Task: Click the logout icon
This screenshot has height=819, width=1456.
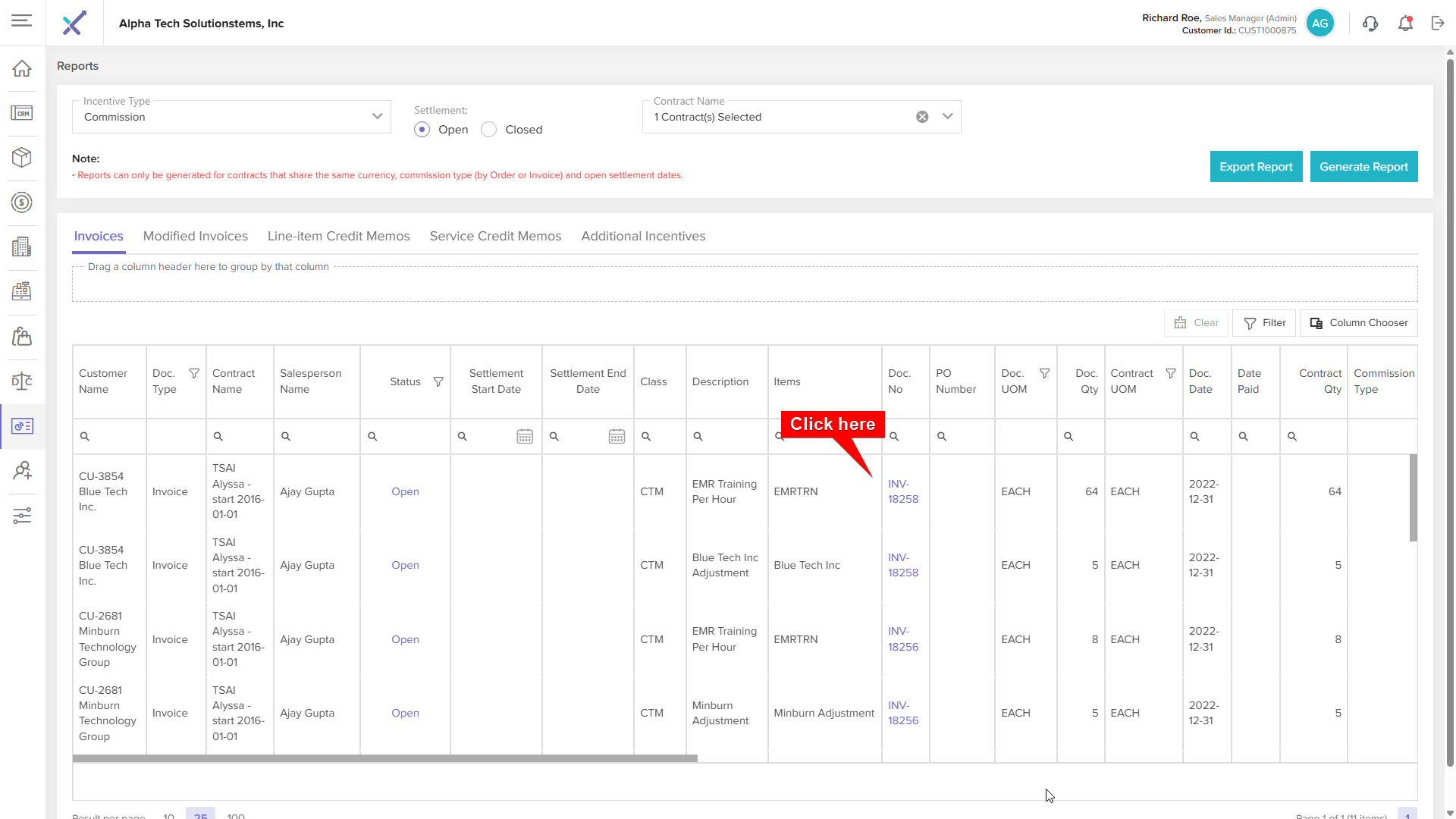Action: pos(1438,24)
